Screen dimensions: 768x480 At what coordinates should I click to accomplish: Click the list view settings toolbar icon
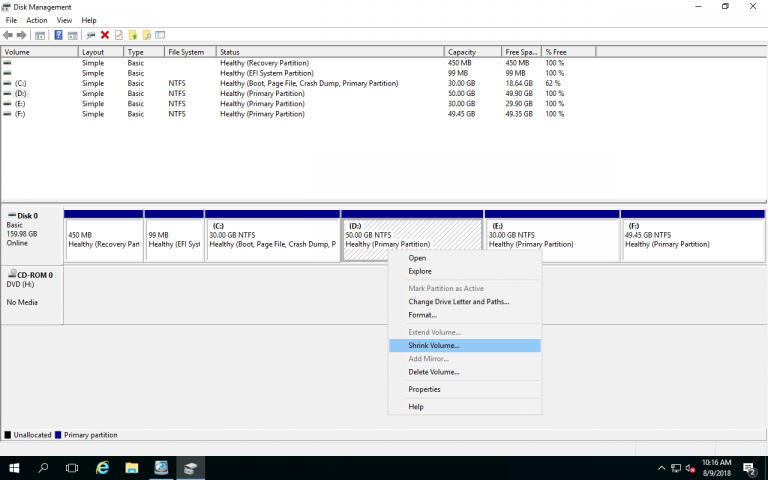(x=160, y=35)
